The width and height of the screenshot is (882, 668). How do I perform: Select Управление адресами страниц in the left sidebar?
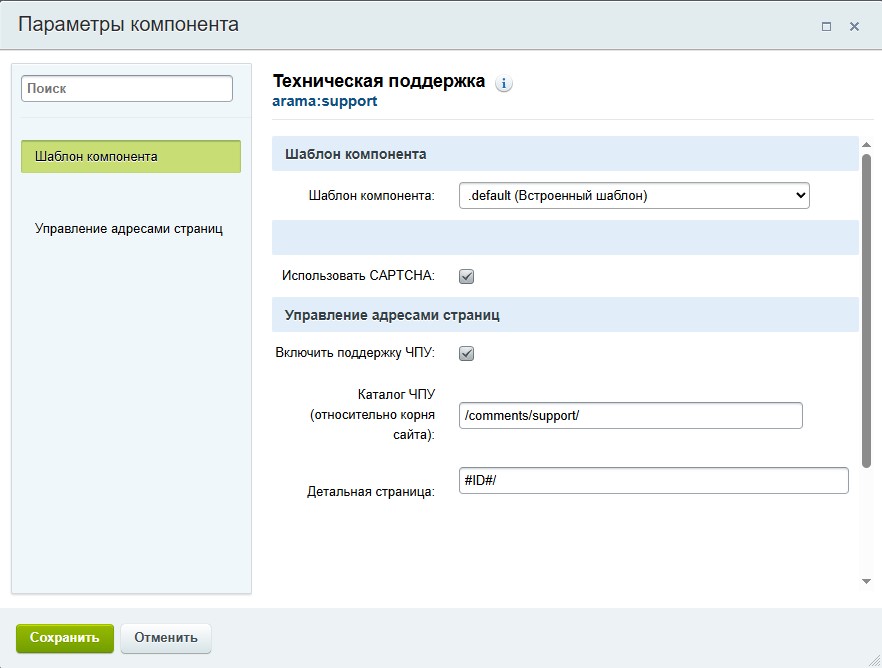coord(131,228)
